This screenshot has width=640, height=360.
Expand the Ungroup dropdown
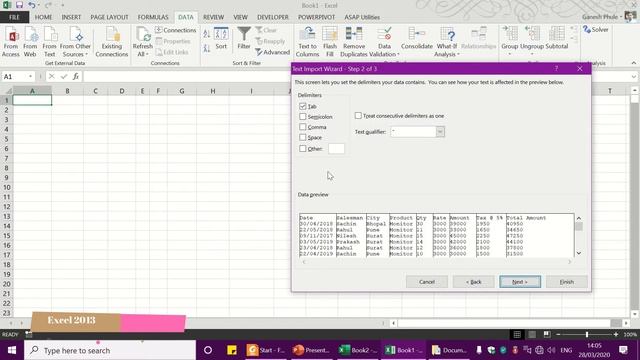(532, 55)
